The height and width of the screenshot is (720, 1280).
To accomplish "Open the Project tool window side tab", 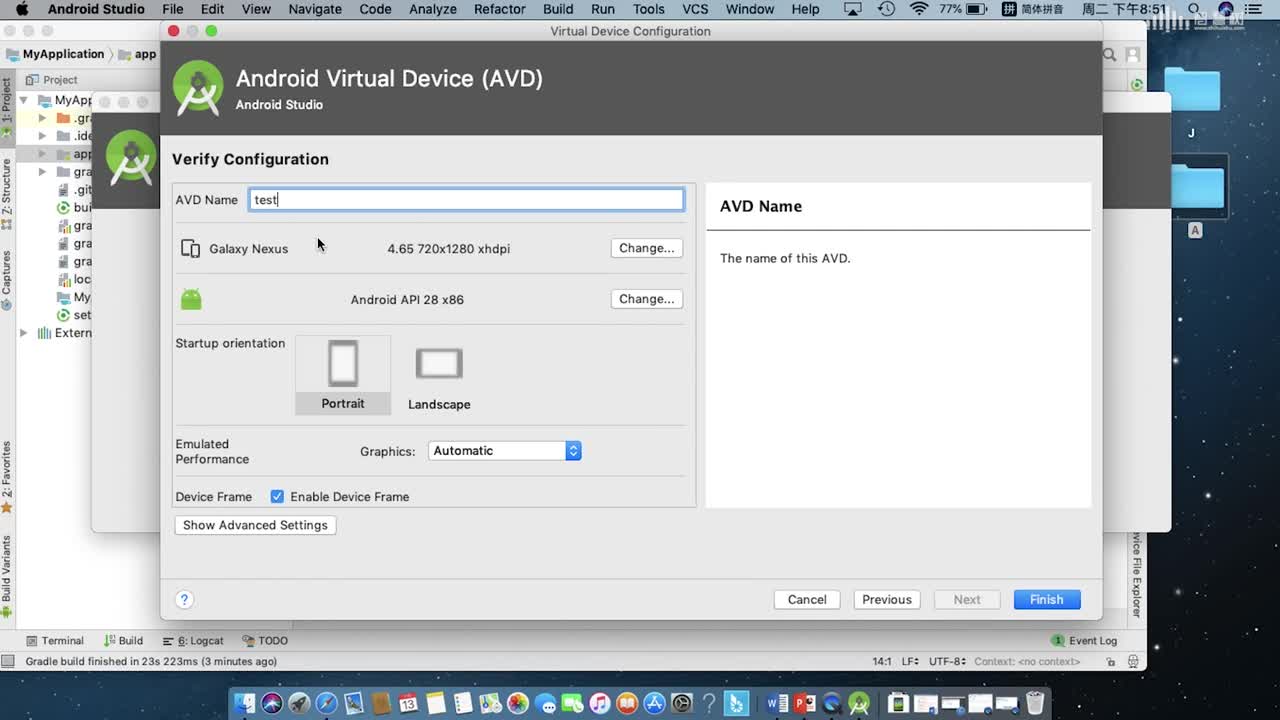I will 6,107.
